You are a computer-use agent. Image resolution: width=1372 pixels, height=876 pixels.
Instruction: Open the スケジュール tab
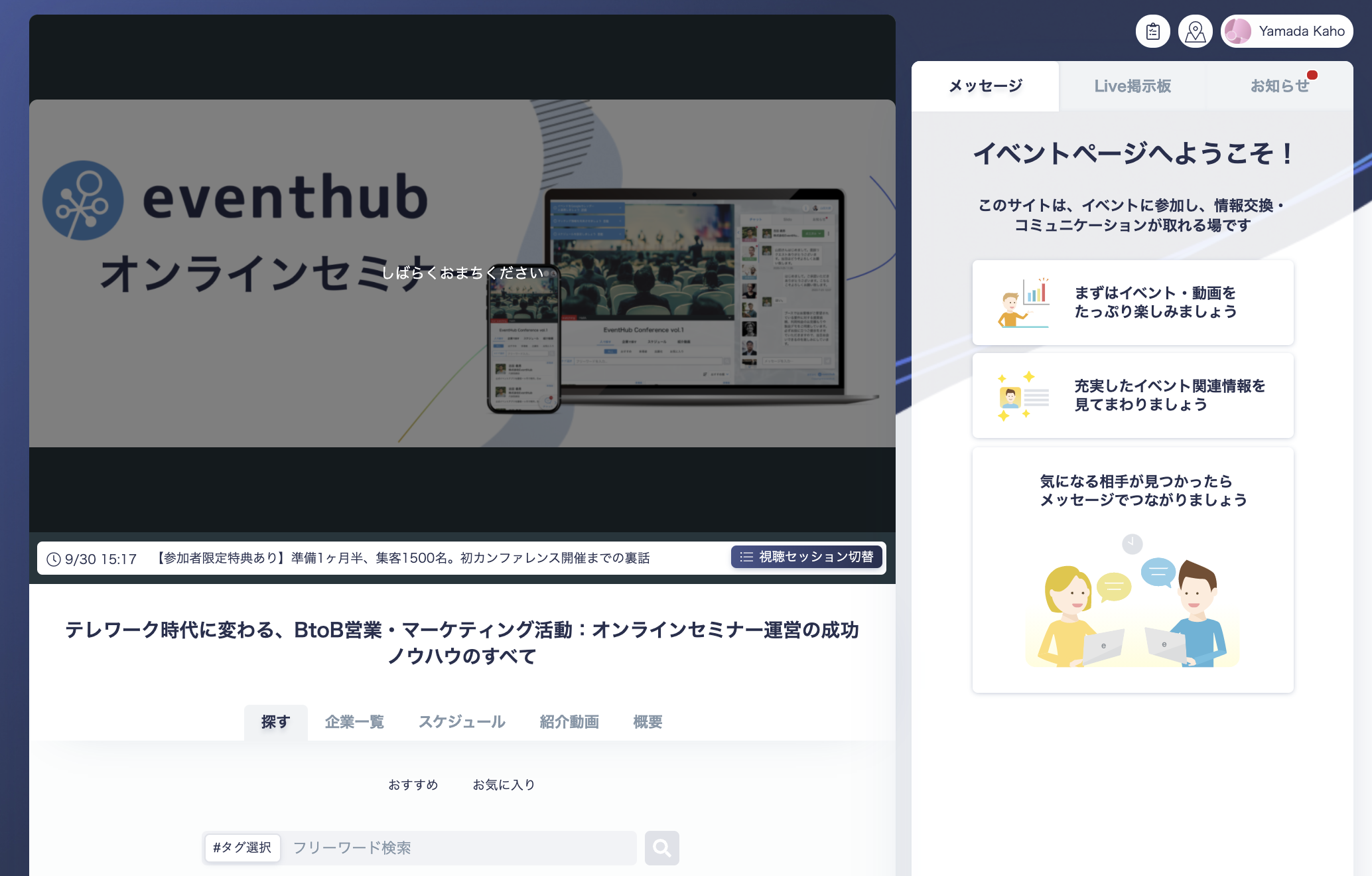pos(462,722)
